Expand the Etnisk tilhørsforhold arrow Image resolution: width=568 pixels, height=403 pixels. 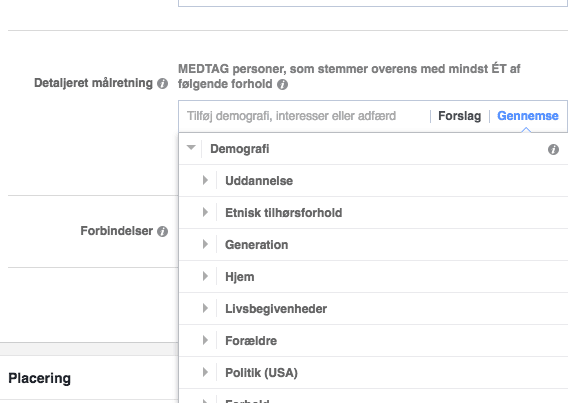click(x=205, y=212)
